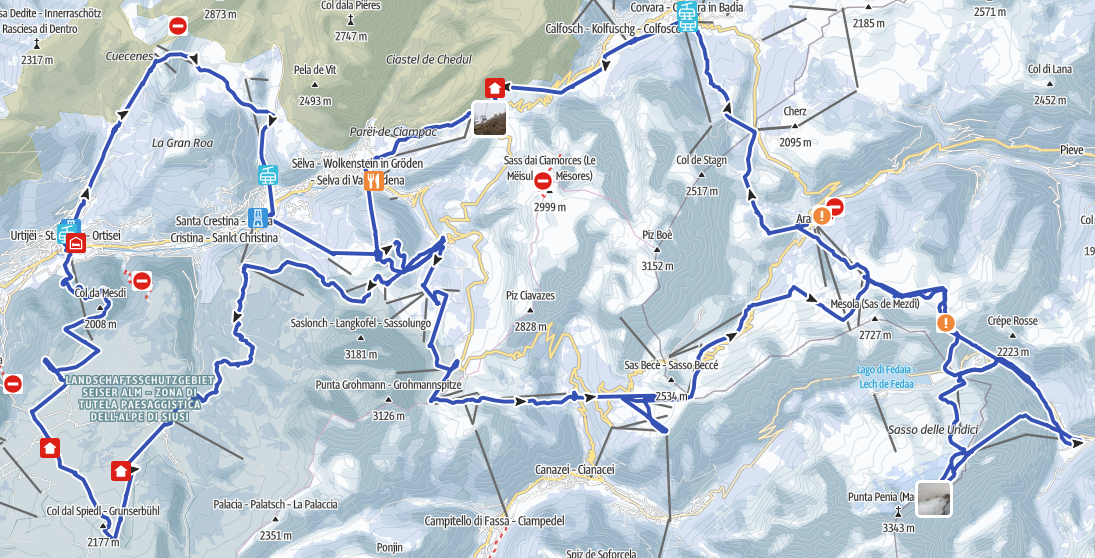Screen dimensions: 1095x558
Task: Open the orange warning marker at Arabba
Action: [x=822, y=215]
